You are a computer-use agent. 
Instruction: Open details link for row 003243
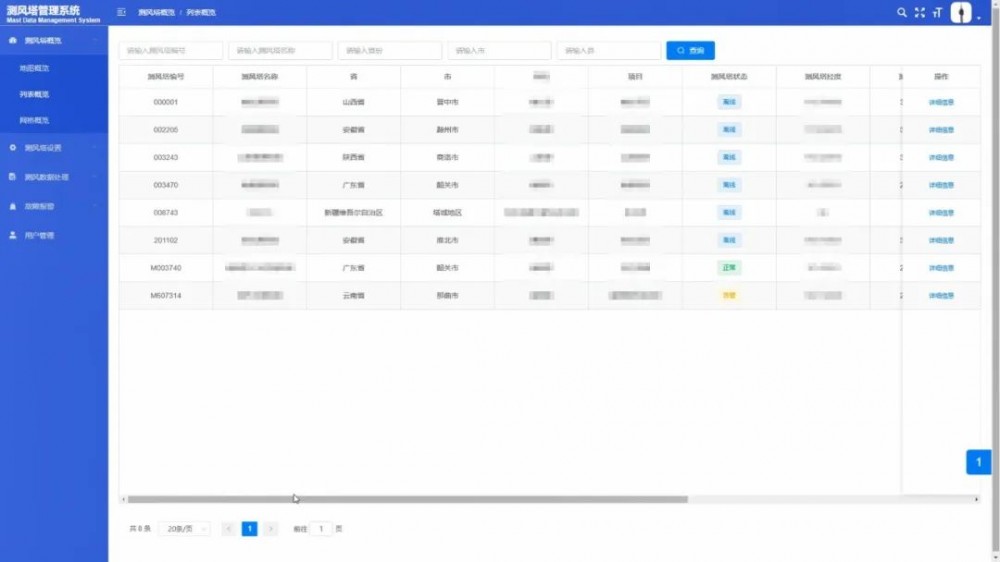pyautogui.click(x=941, y=158)
